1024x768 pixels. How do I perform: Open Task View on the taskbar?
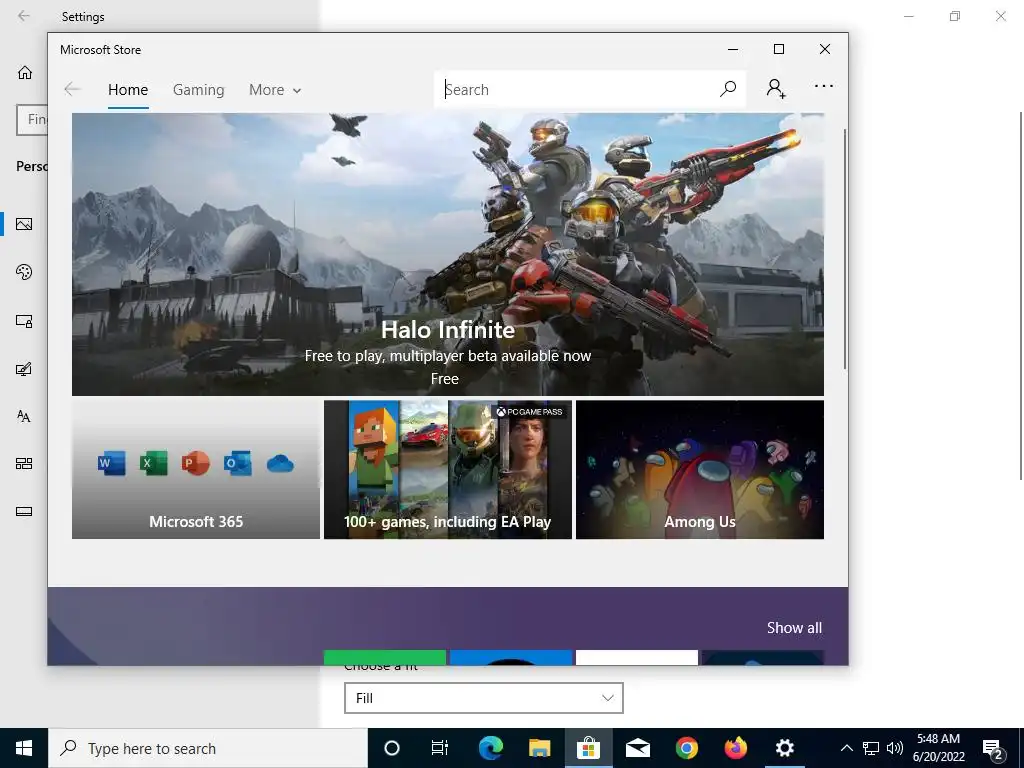click(x=440, y=748)
